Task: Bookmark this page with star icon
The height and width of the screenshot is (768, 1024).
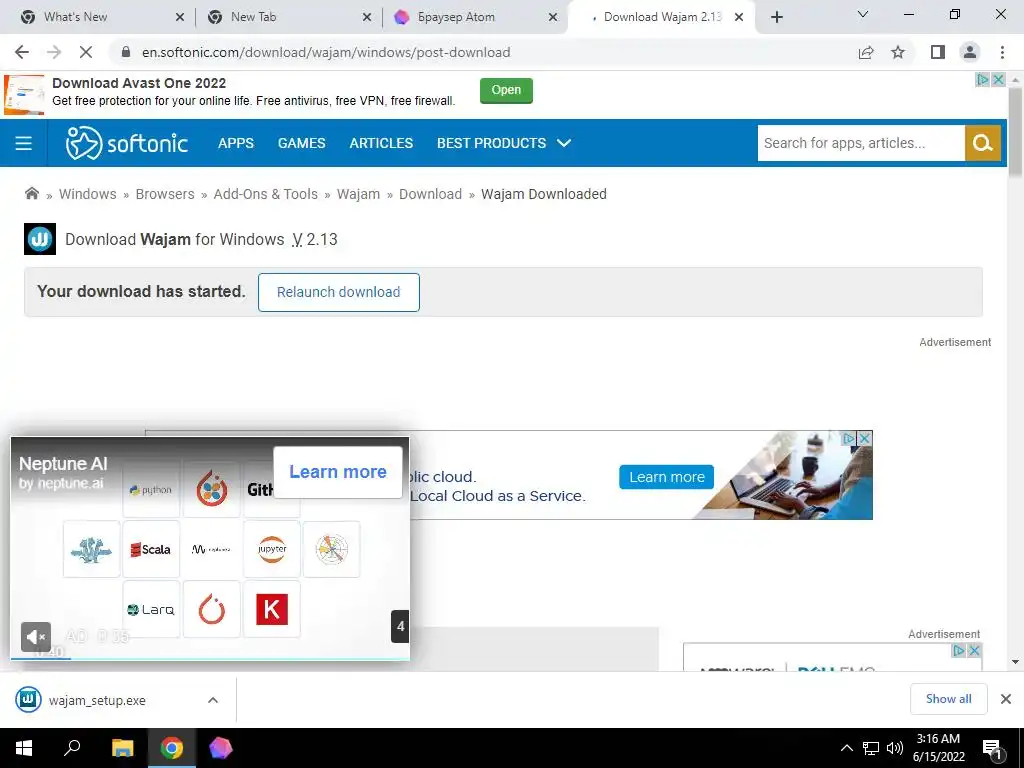Action: click(898, 52)
